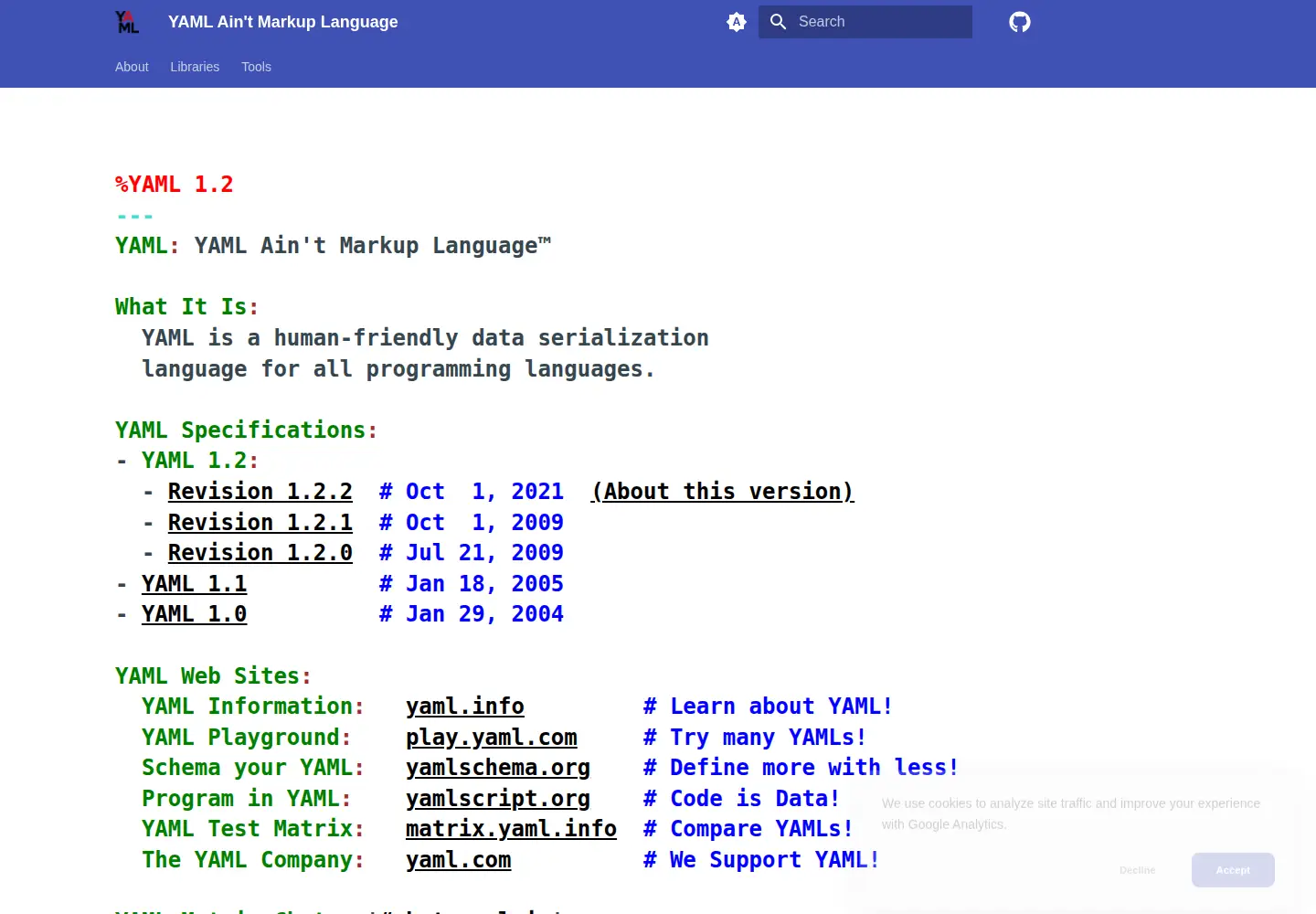Open the GitHub repository icon

(x=1020, y=22)
